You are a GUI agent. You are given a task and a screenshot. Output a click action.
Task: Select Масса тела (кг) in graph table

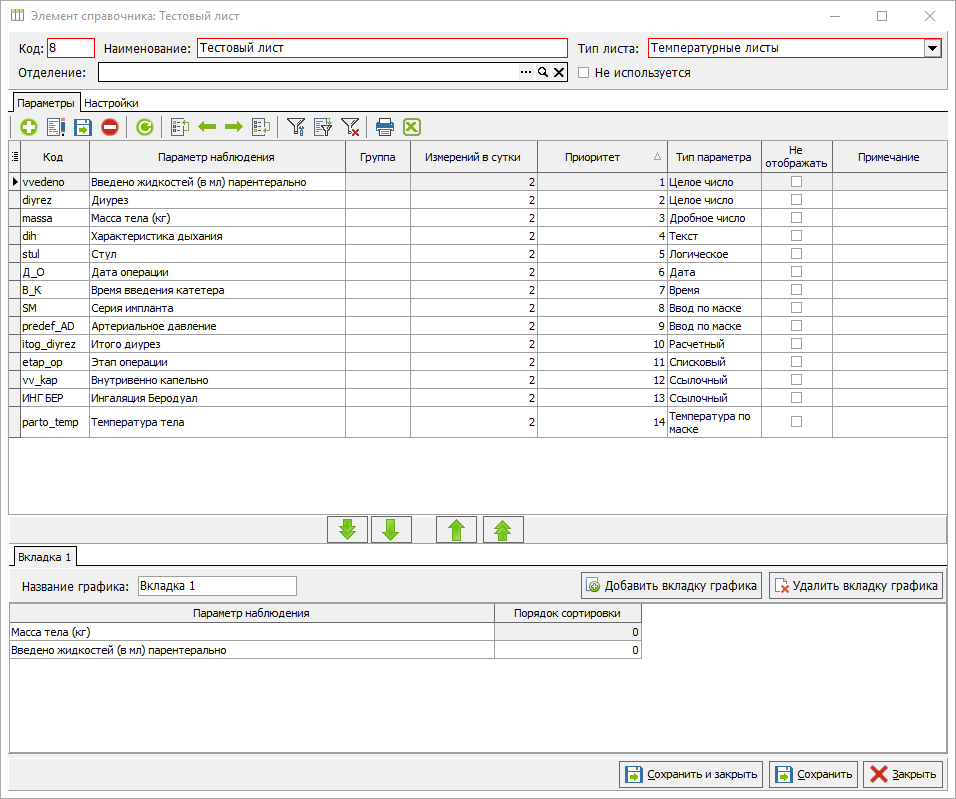coord(252,632)
